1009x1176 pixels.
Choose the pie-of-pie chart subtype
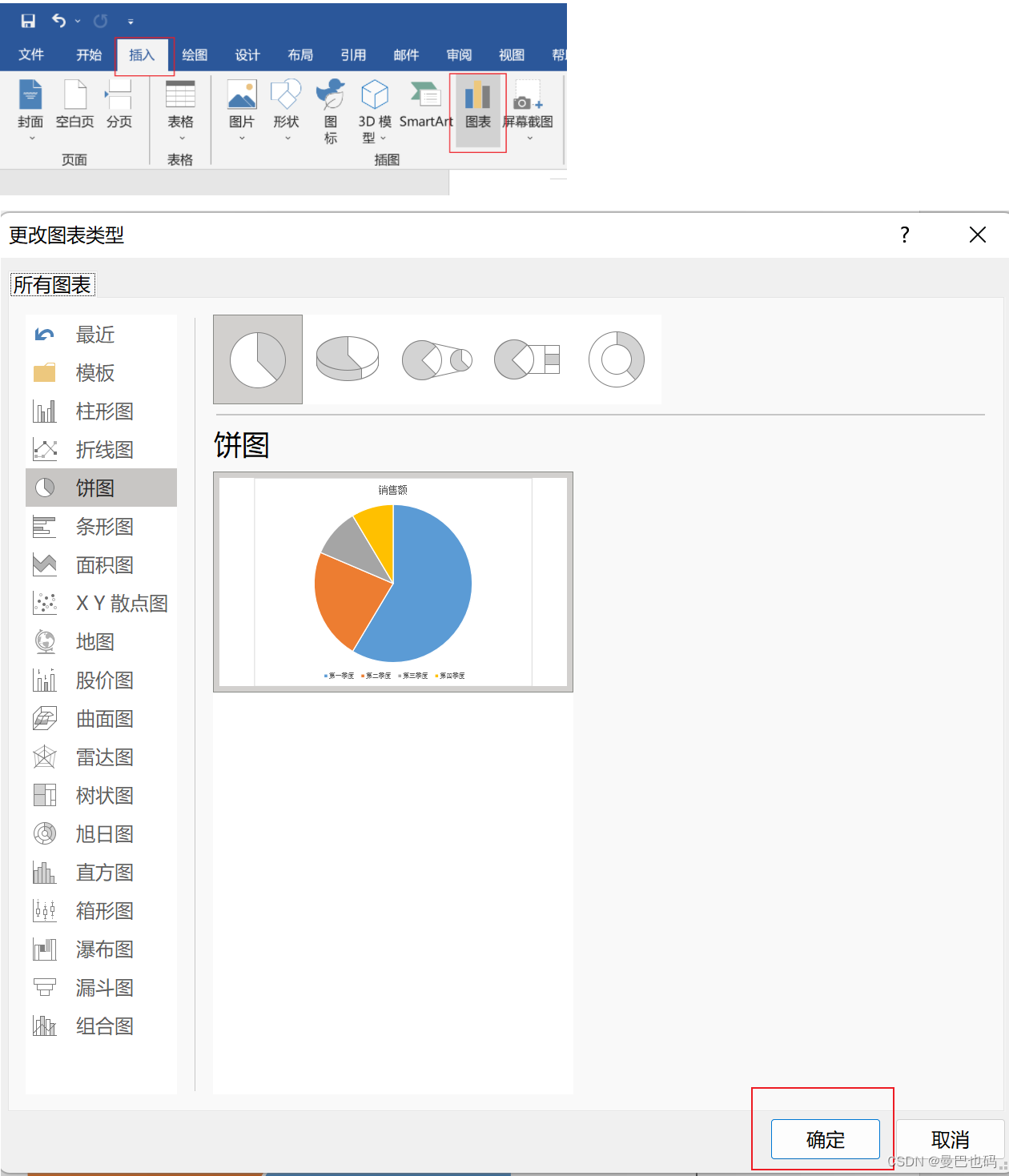[x=437, y=359]
